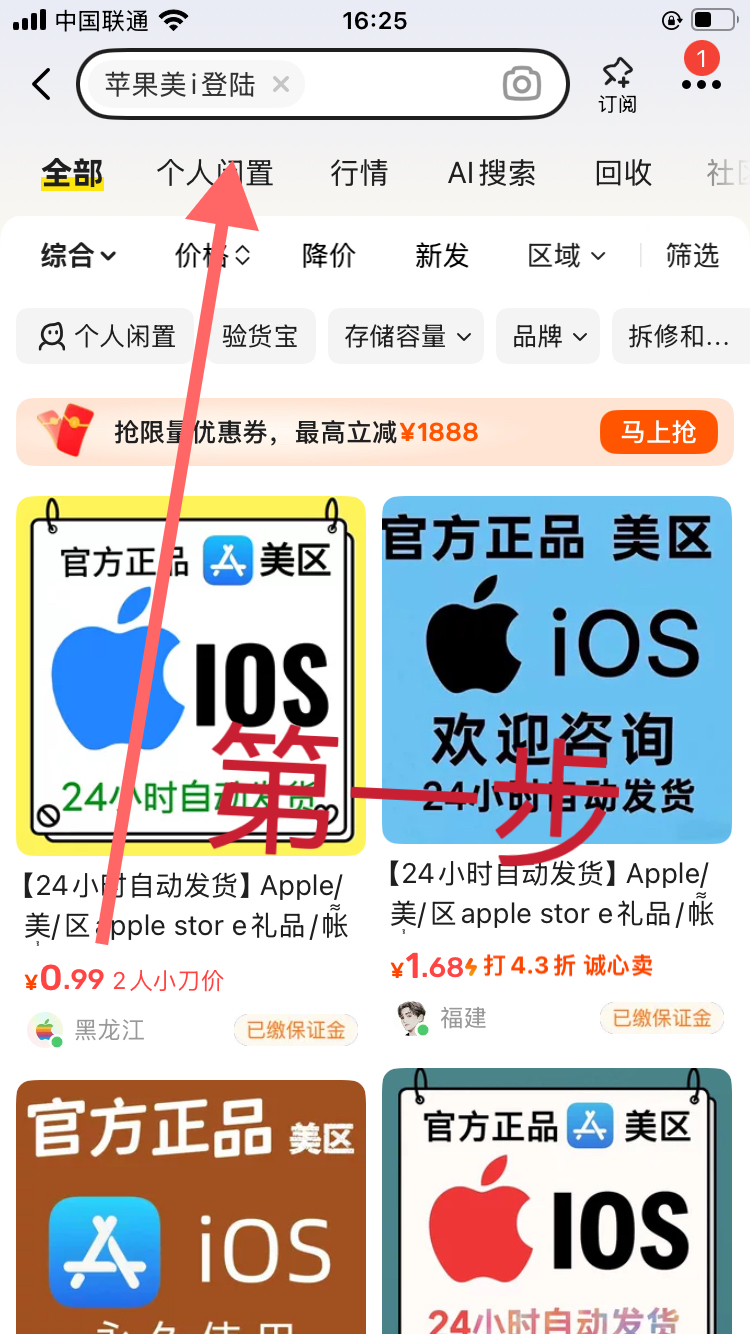Tap the 黑龙江 seller avatar
Viewport: 750px width, 1334px height.
[44, 1030]
